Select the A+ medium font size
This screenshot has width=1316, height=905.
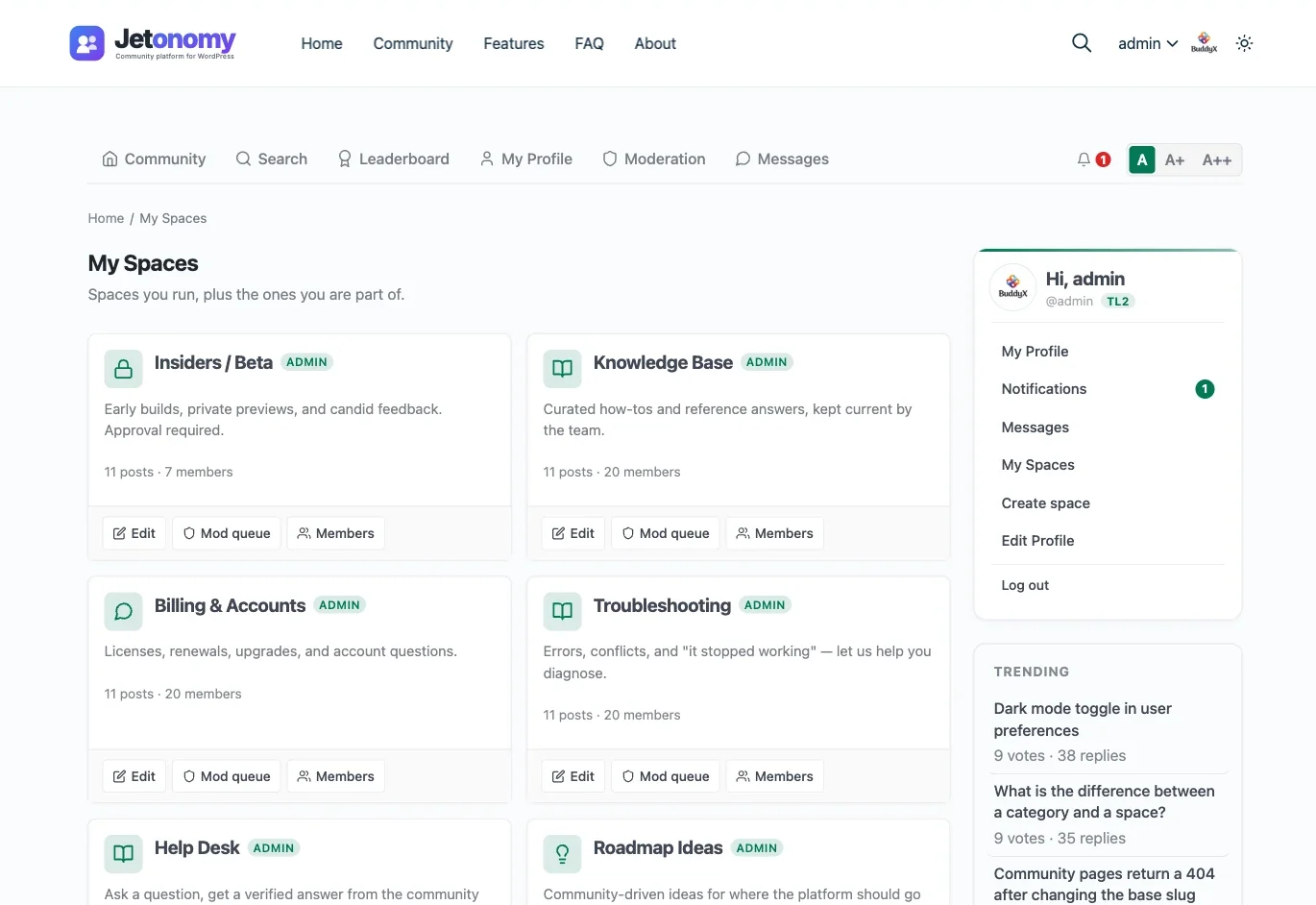[1174, 160]
